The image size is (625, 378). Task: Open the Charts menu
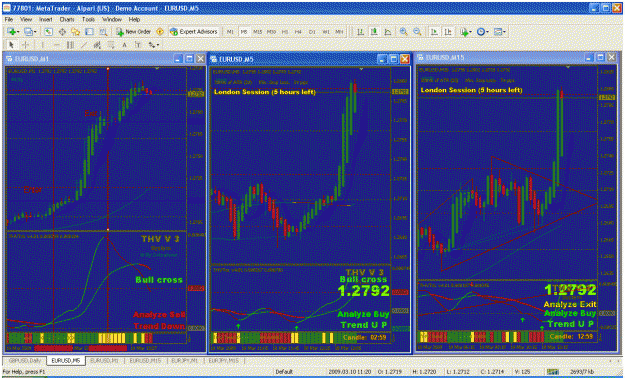pos(67,19)
